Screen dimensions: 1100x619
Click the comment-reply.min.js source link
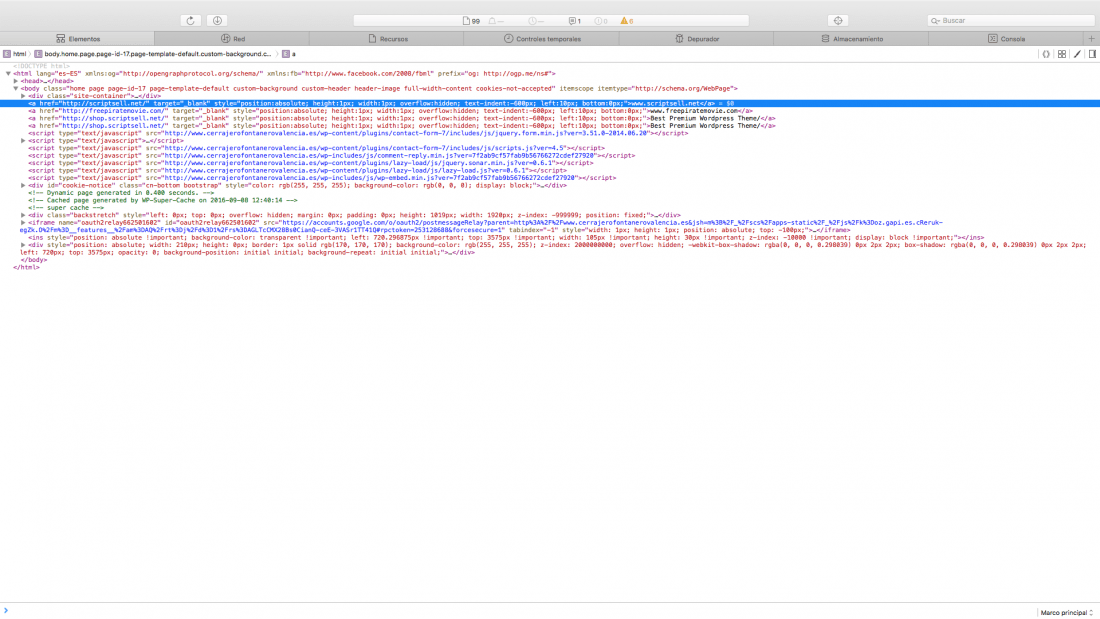[x=380, y=156]
